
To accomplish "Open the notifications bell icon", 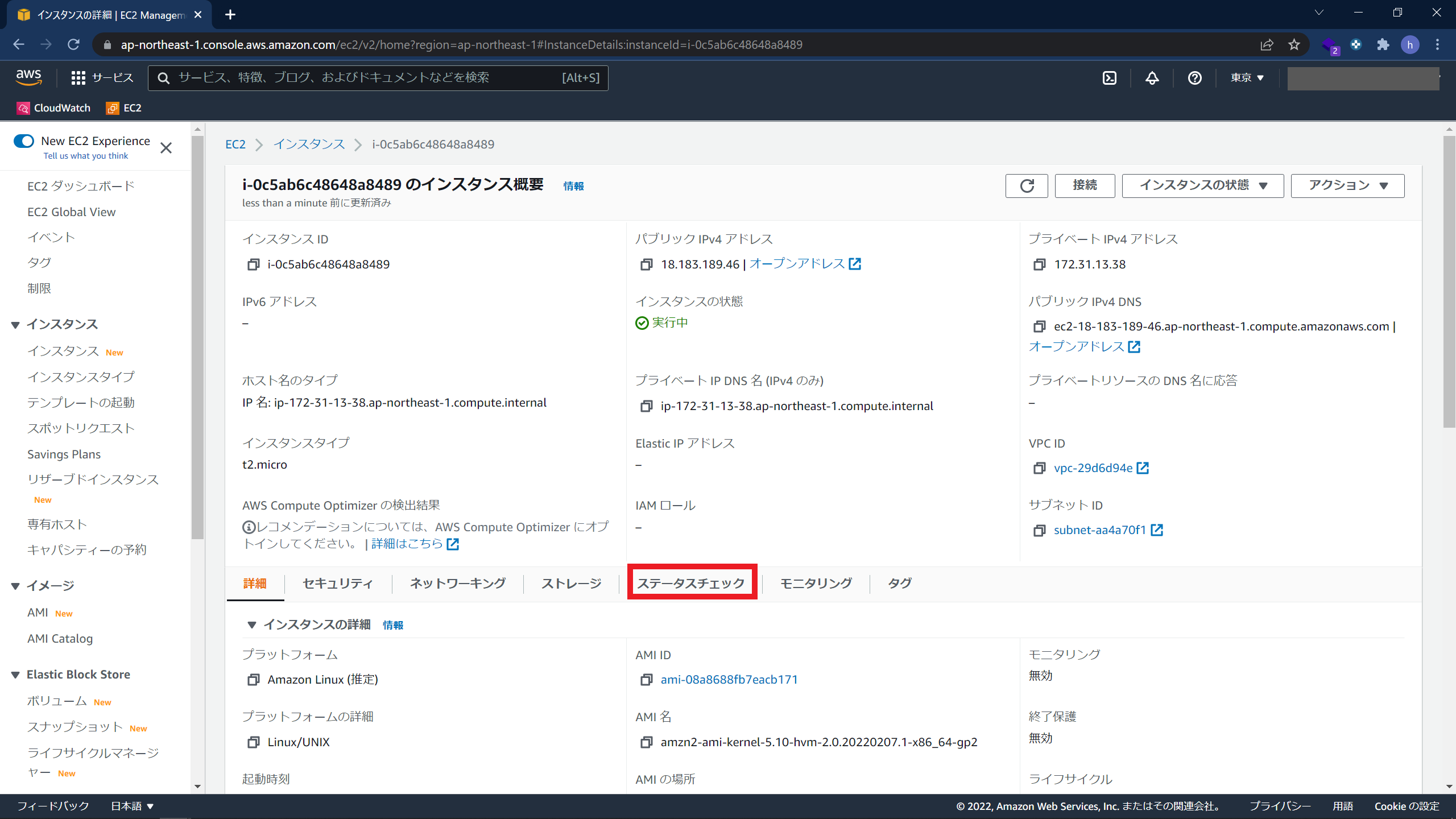I will [x=1152, y=78].
